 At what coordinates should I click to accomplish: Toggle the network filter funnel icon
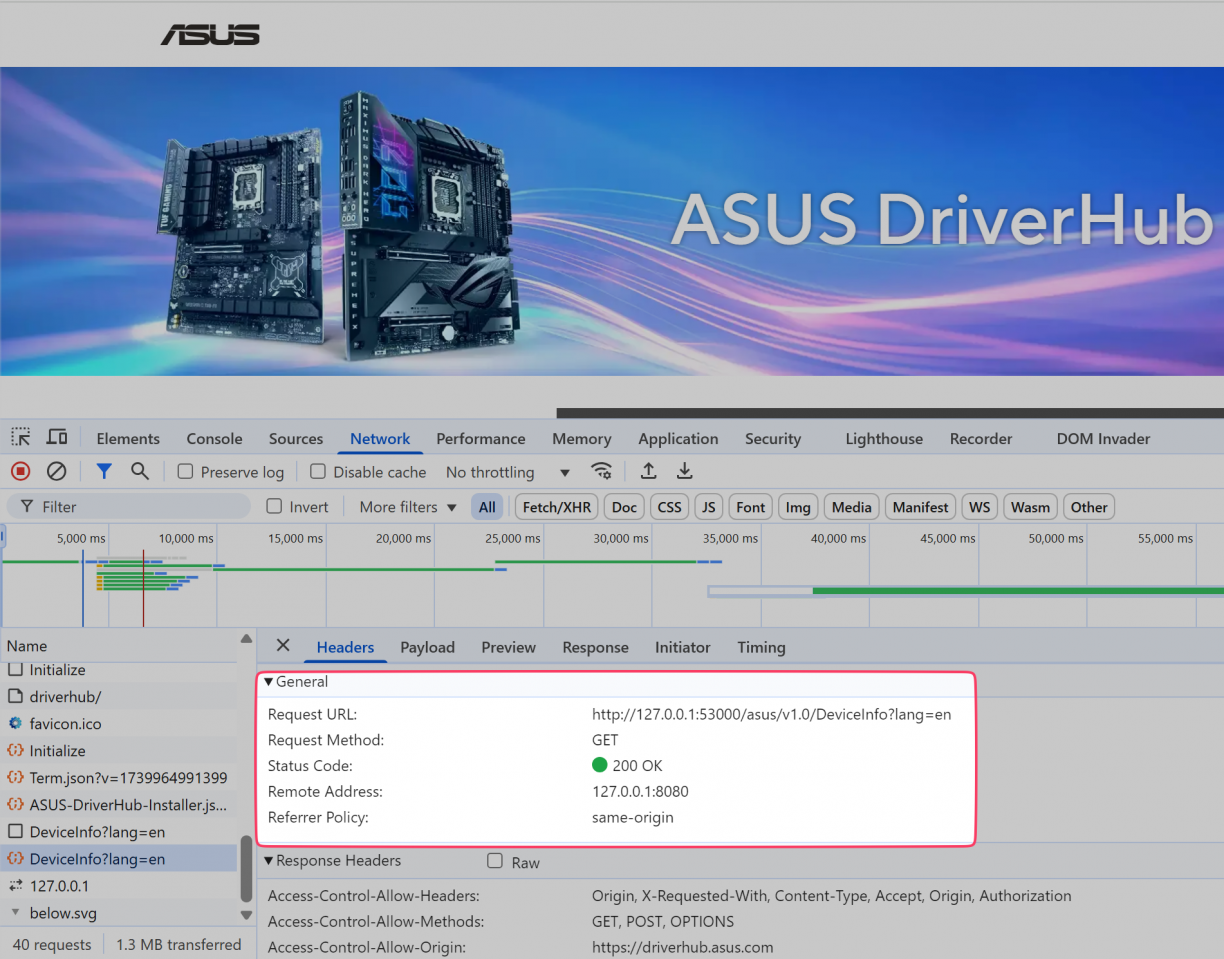click(103, 471)
